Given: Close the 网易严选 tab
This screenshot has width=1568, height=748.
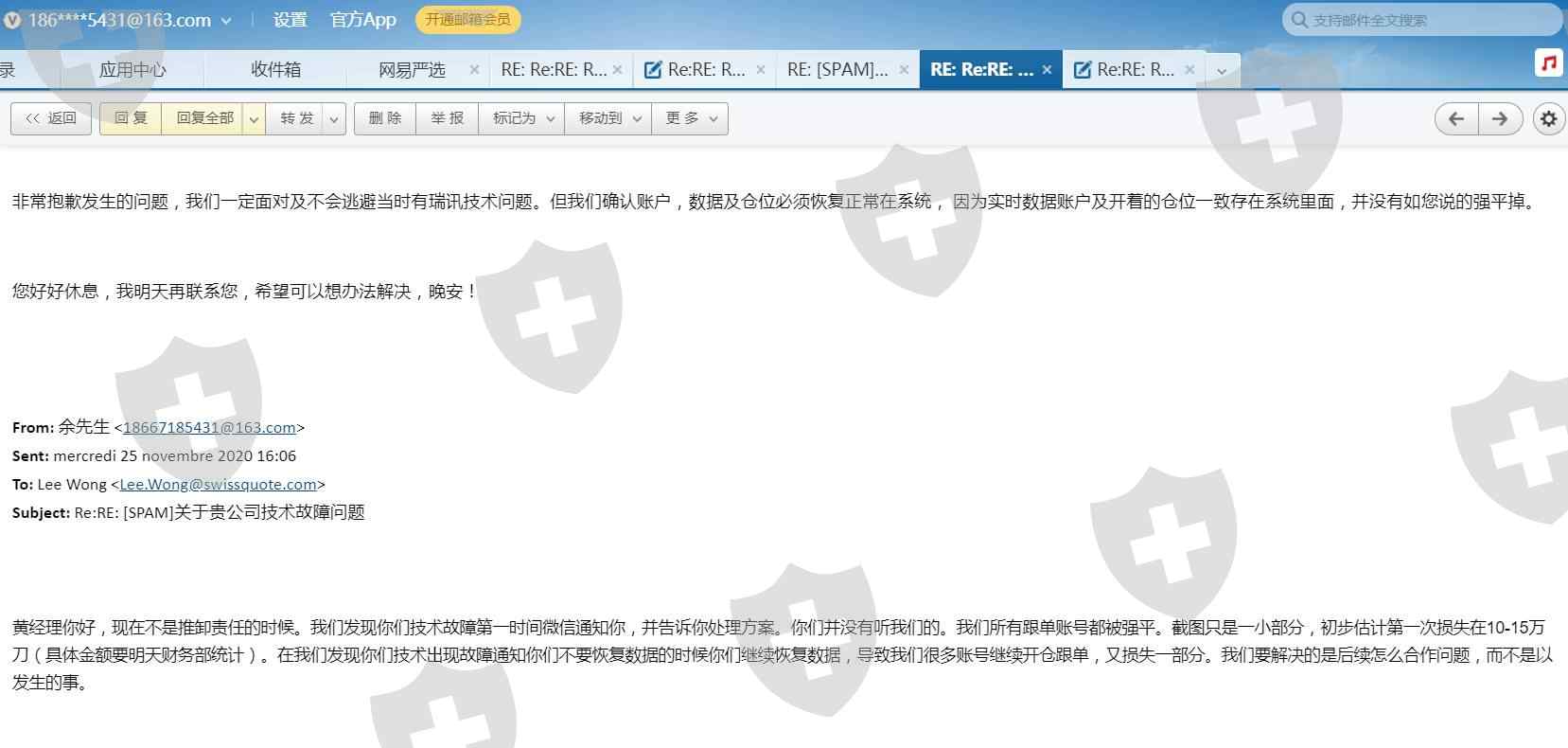Looking at the screenshot, I should tap(475, 69).
